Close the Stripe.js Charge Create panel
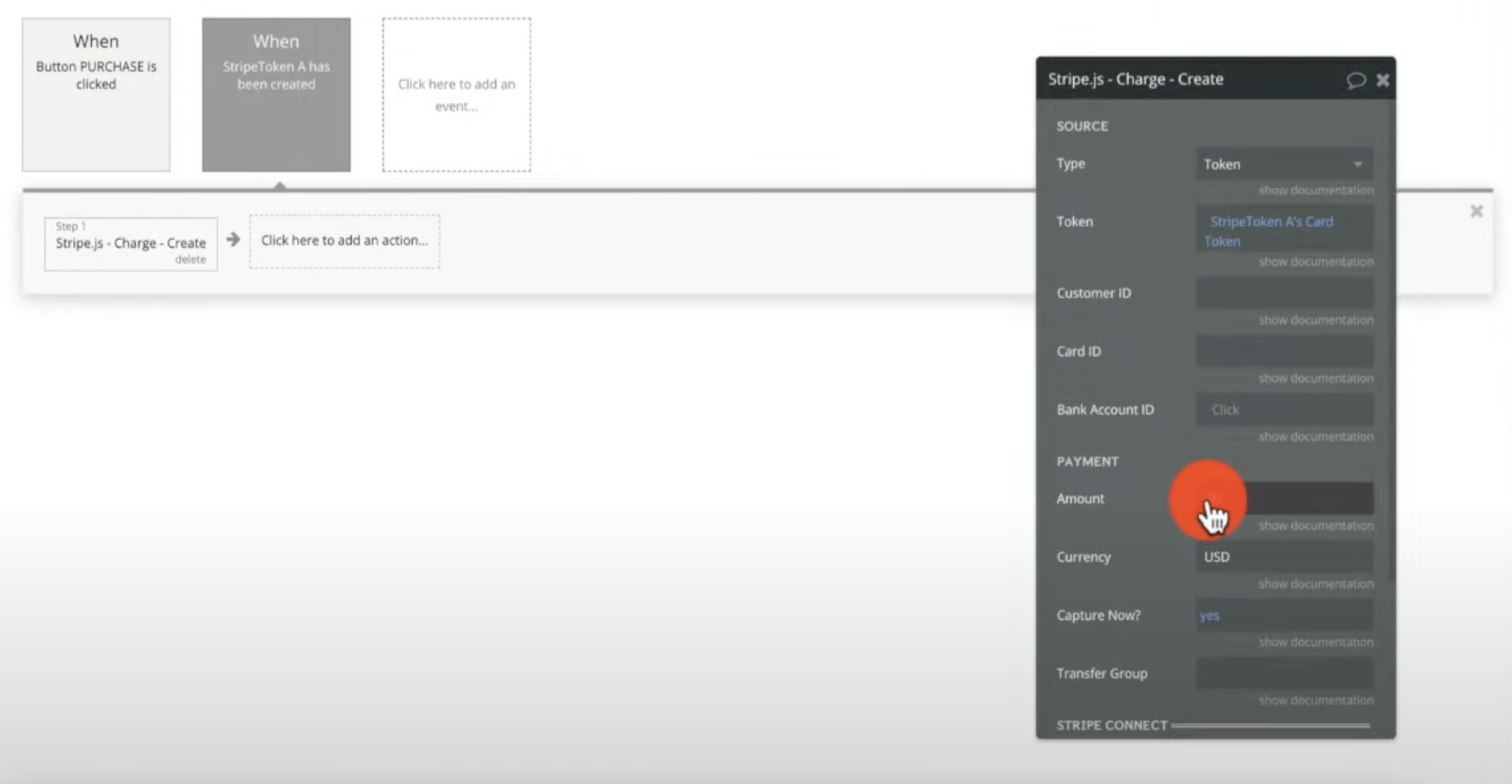The image size is (1512, 784). (x=1382, y=80)
